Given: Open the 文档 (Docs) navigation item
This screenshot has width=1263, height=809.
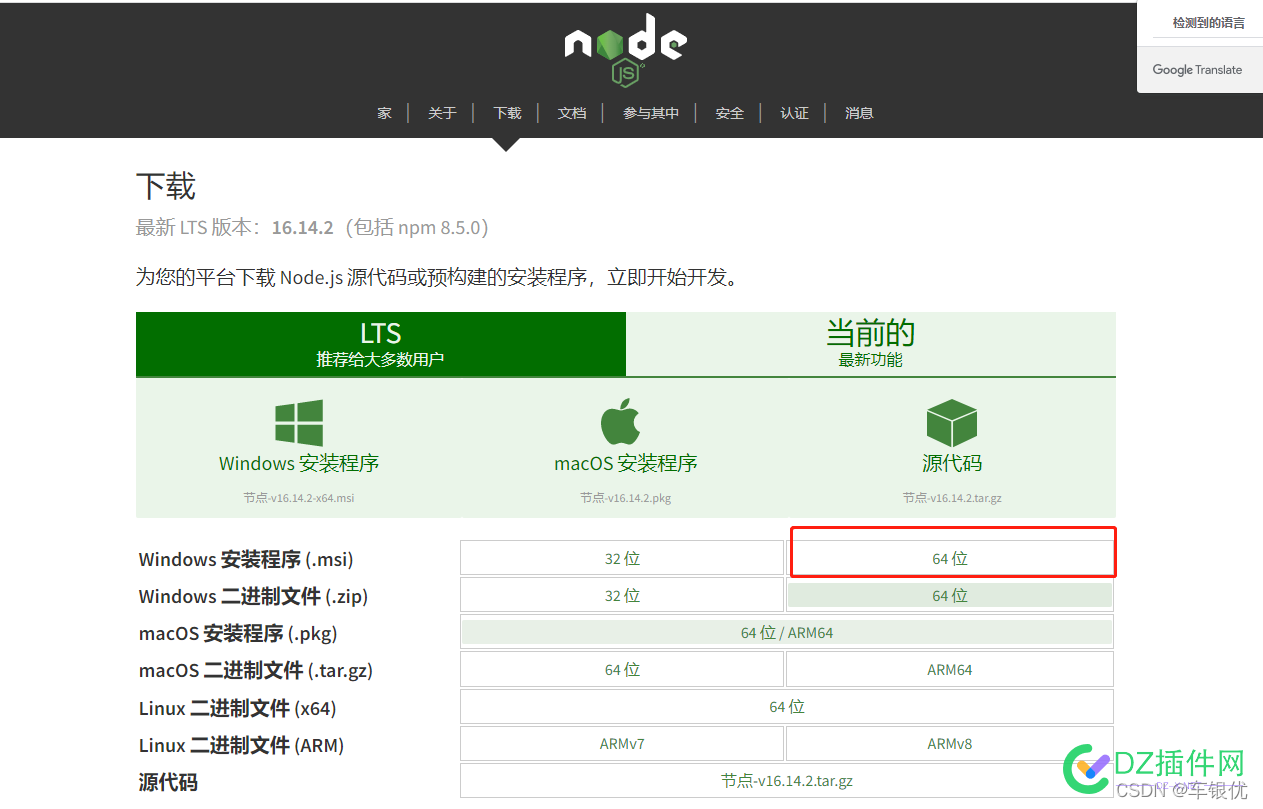Looking at the screenshot, I should pos(572,113).
